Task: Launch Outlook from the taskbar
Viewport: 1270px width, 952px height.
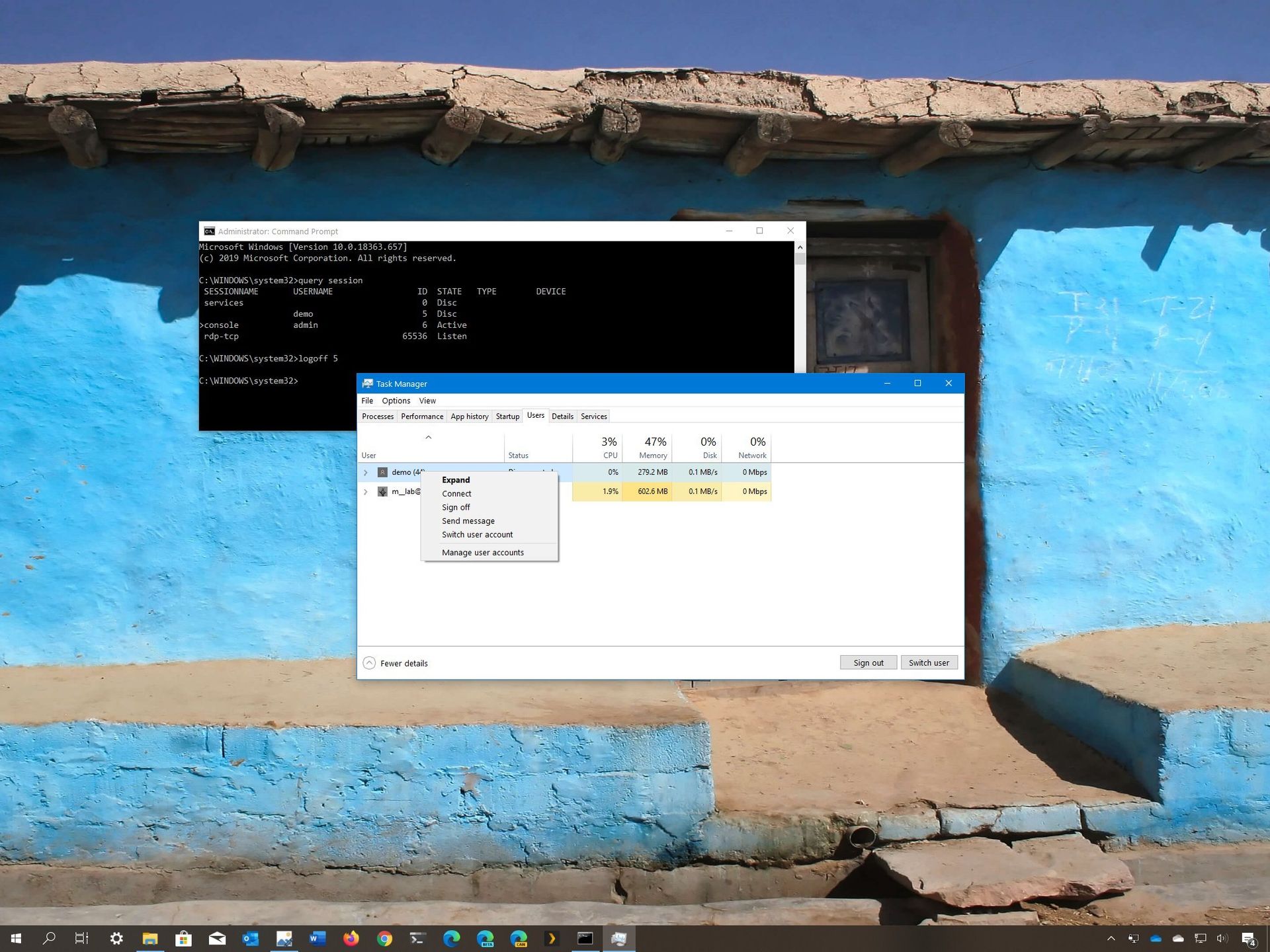Action: pos(250,938)
